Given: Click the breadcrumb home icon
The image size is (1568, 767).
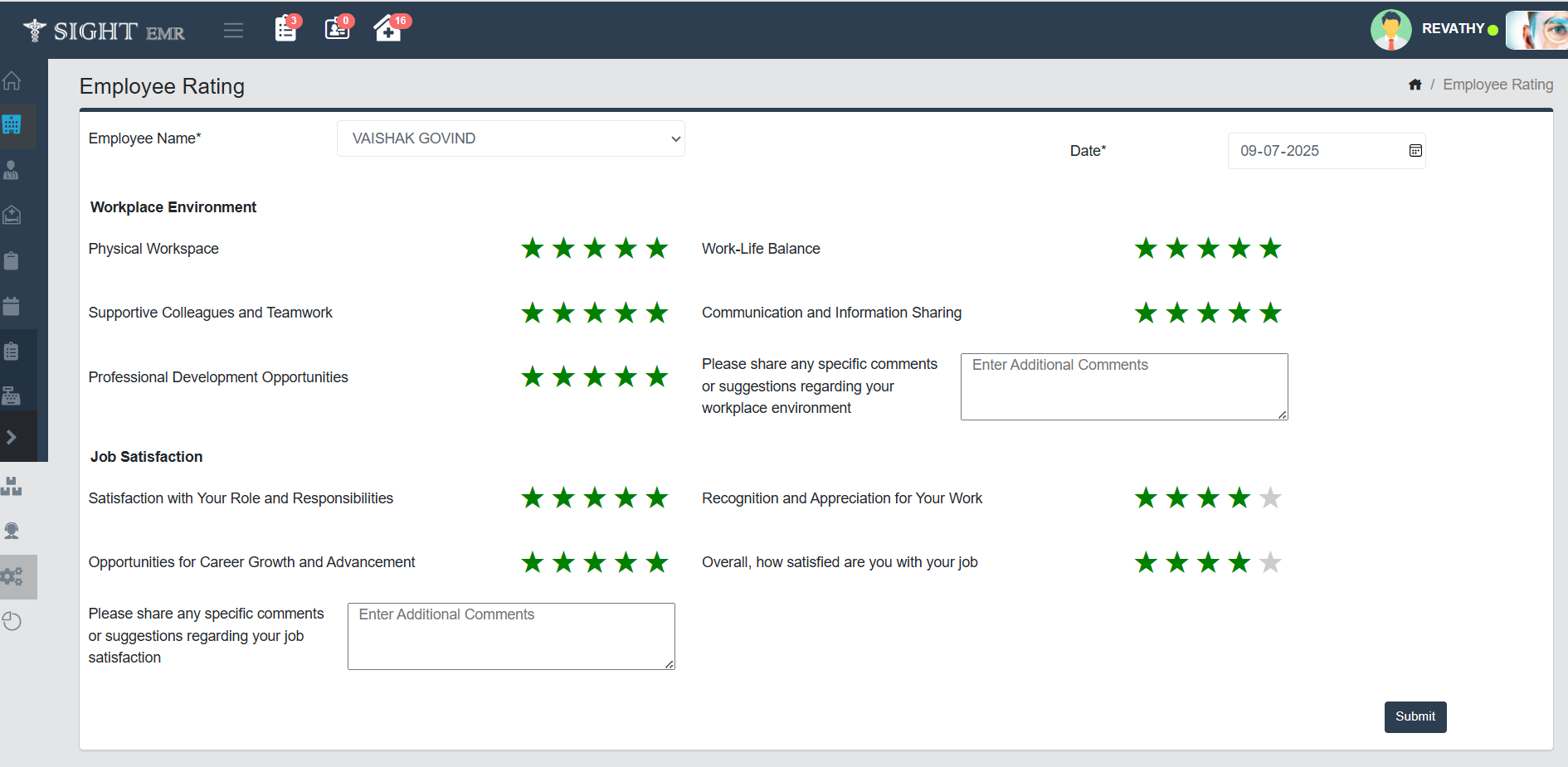Looking at the screenshot, I should 1415,85.
